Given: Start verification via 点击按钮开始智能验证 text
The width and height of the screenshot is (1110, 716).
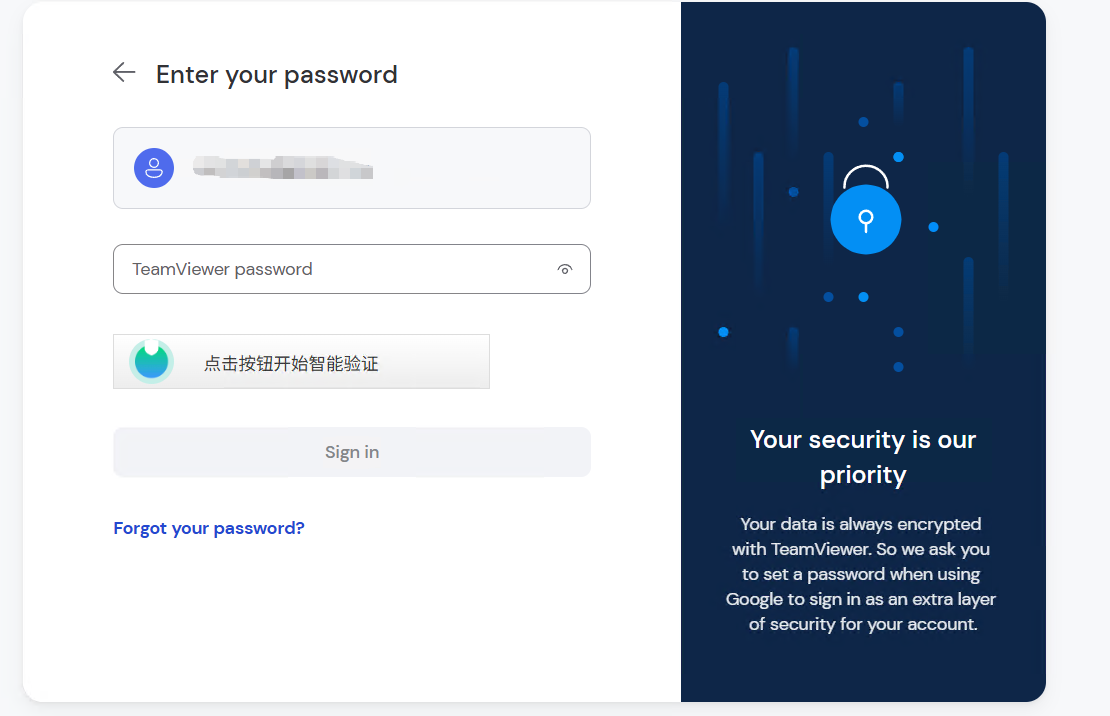Looking at the screenshot, I should pyautogui.click(x=291, y=363).
